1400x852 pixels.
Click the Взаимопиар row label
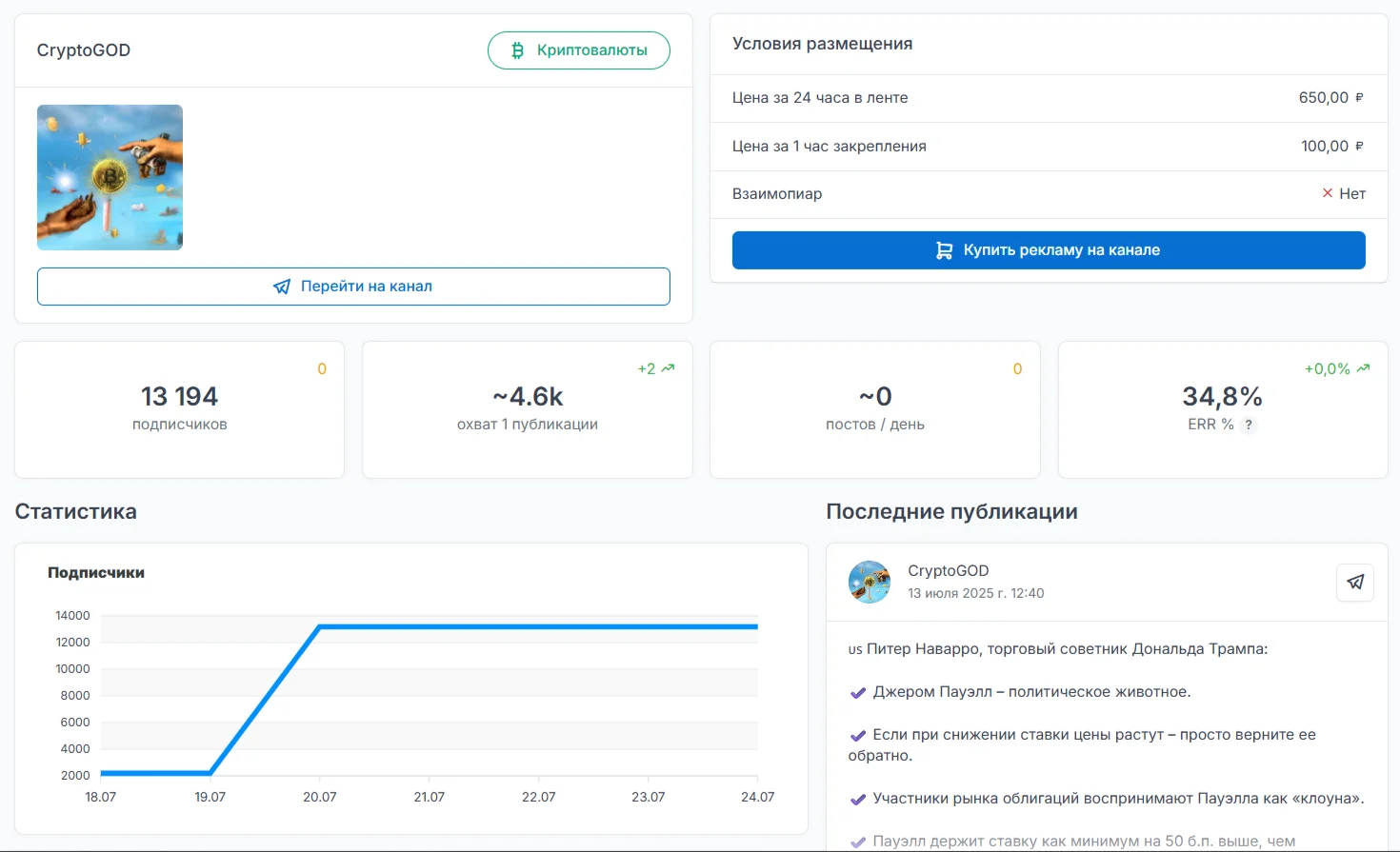coord(777,193)
